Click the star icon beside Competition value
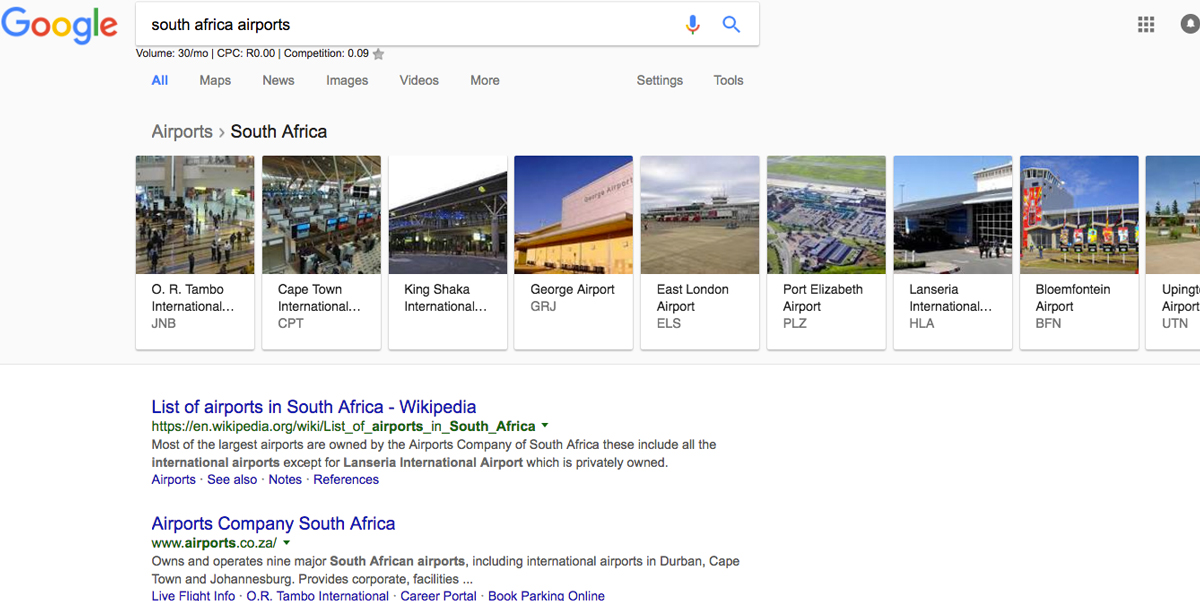This screenshot has height=601, width=1200. click(x=378, y=54)
